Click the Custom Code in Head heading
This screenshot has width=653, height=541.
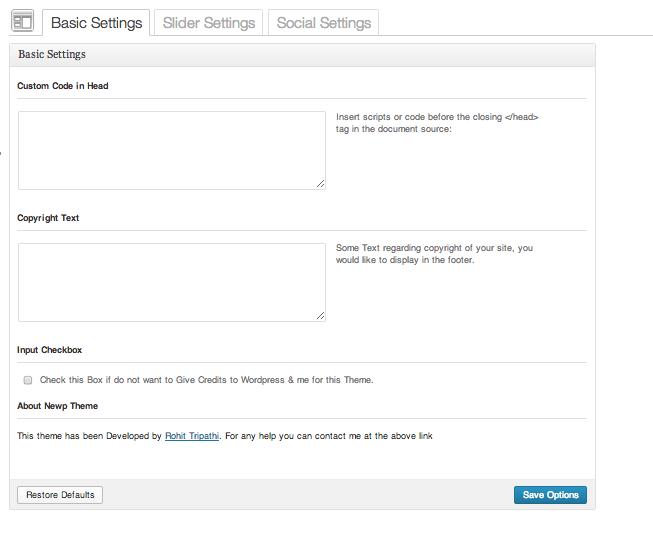click(x=63, y=86)
